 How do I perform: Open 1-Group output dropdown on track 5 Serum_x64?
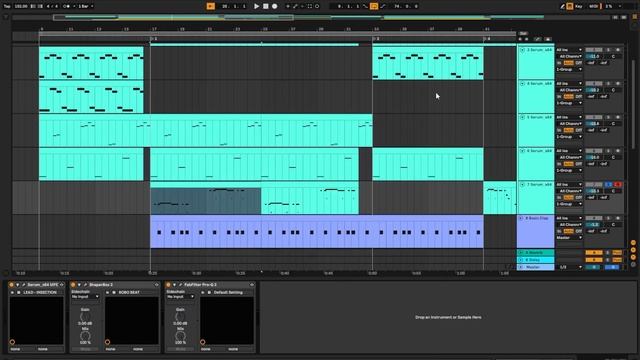click(569, 137)
